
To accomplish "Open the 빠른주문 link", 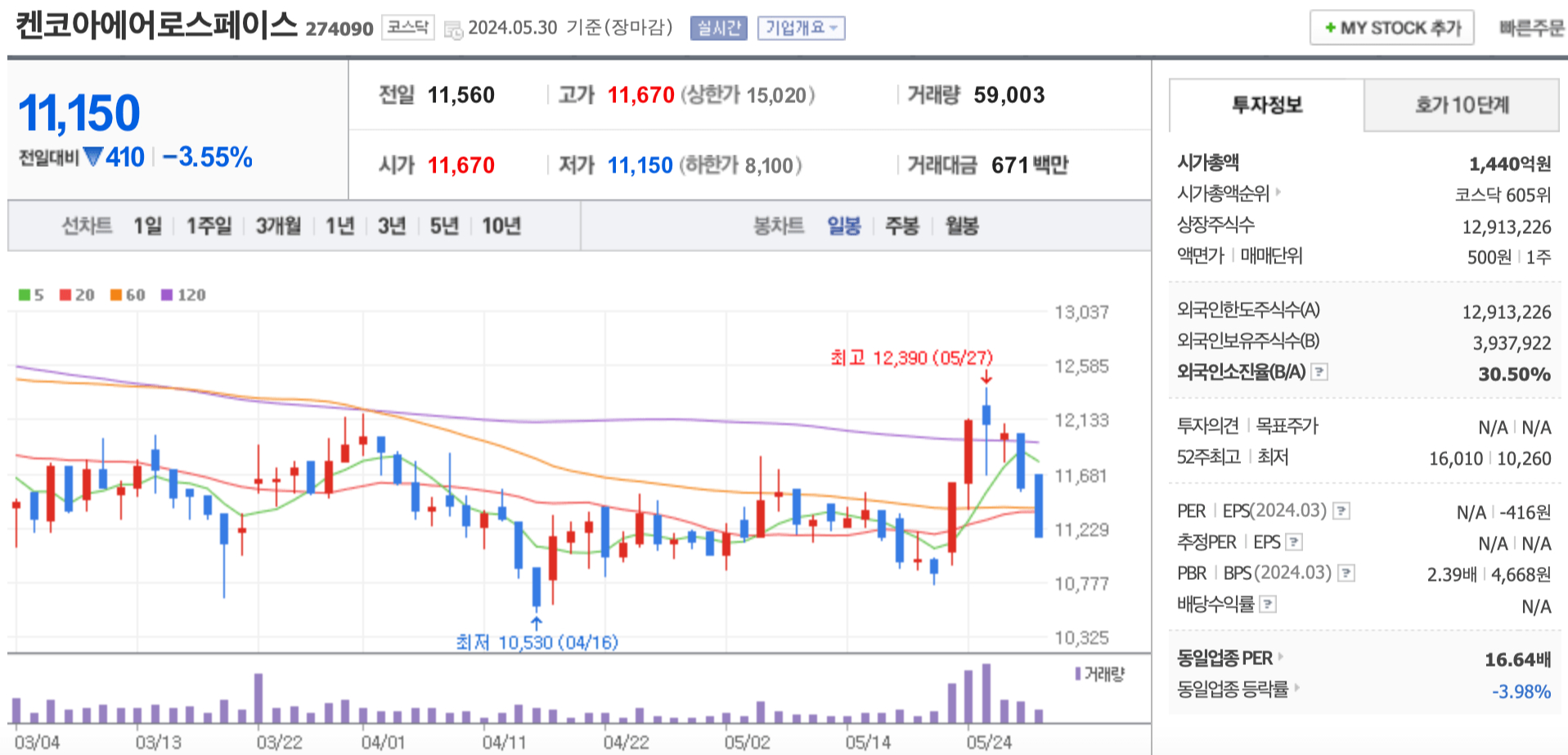I will pos(1531,28).
